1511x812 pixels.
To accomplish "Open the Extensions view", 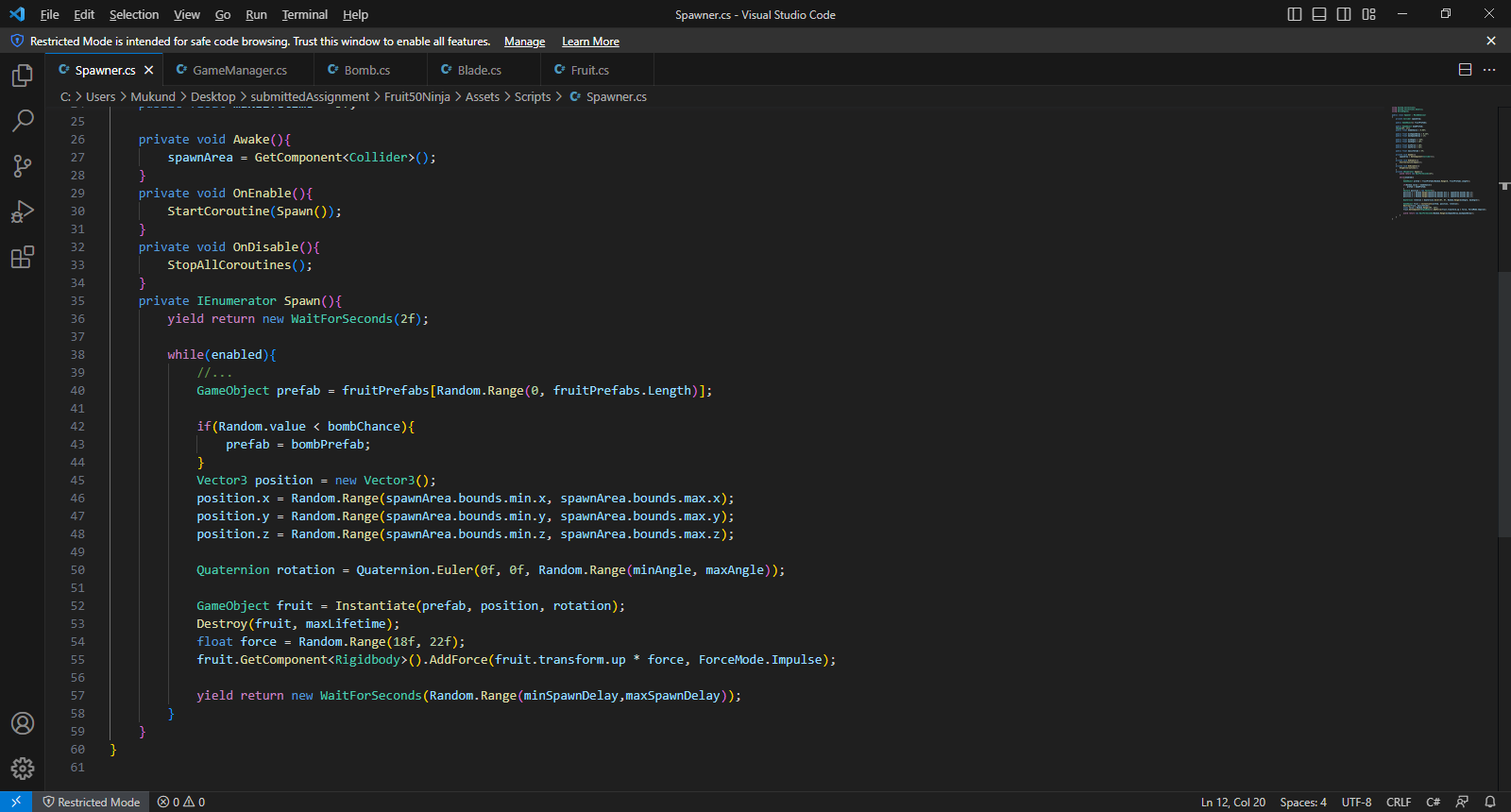I will 23,257.
